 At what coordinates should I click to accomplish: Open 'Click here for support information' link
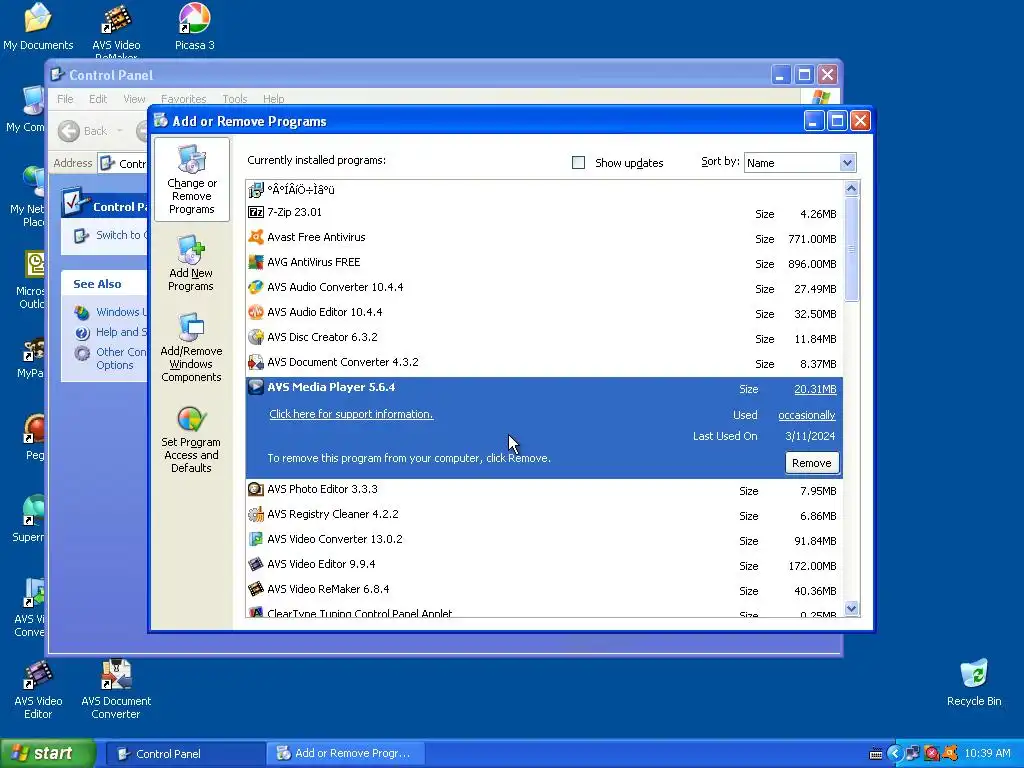tap(351, 414)
